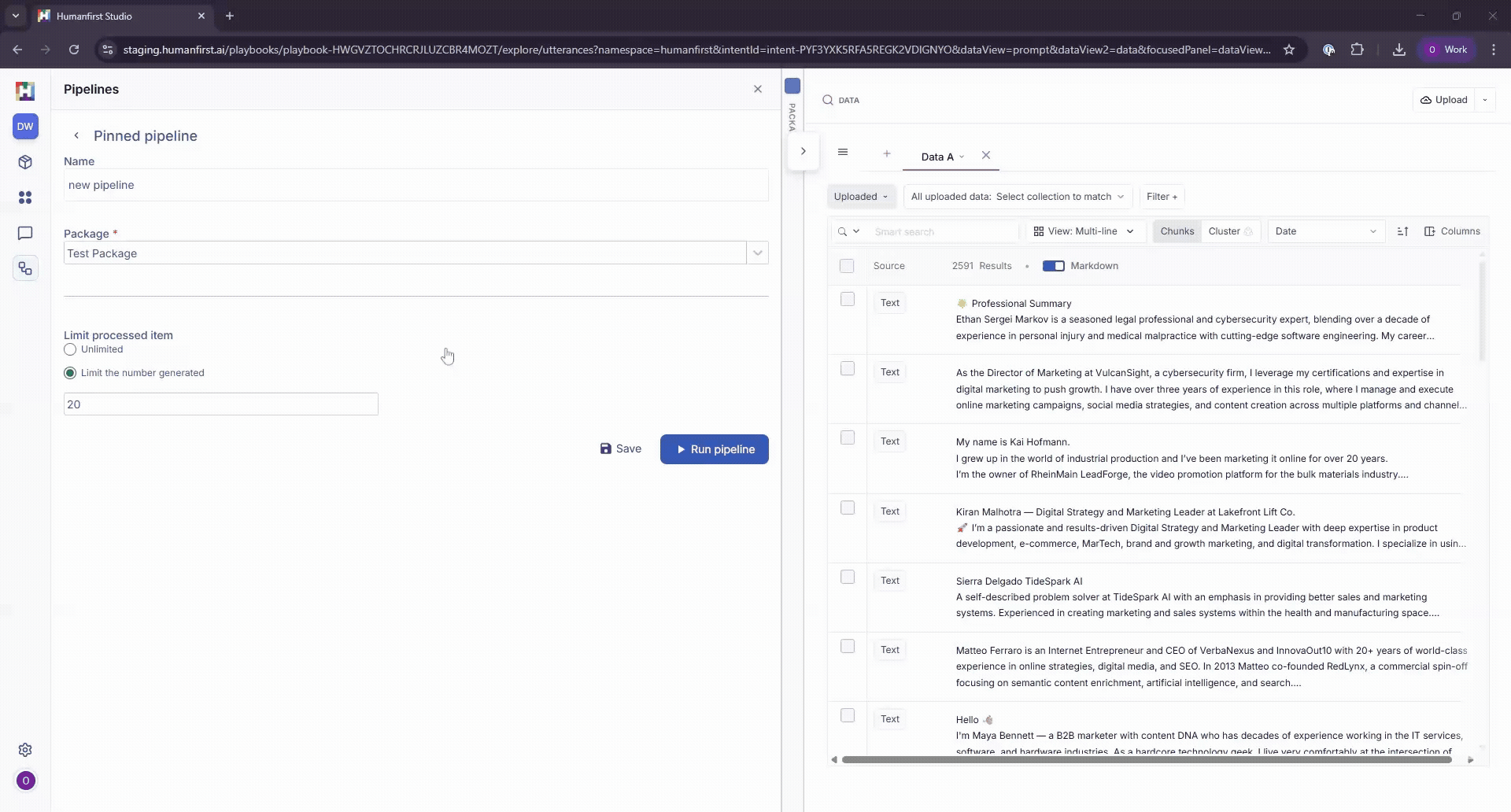This screenshot has height=812, width=1511.
Task: Tick the select-all checkbox beside Source
Action: [847, 266]
